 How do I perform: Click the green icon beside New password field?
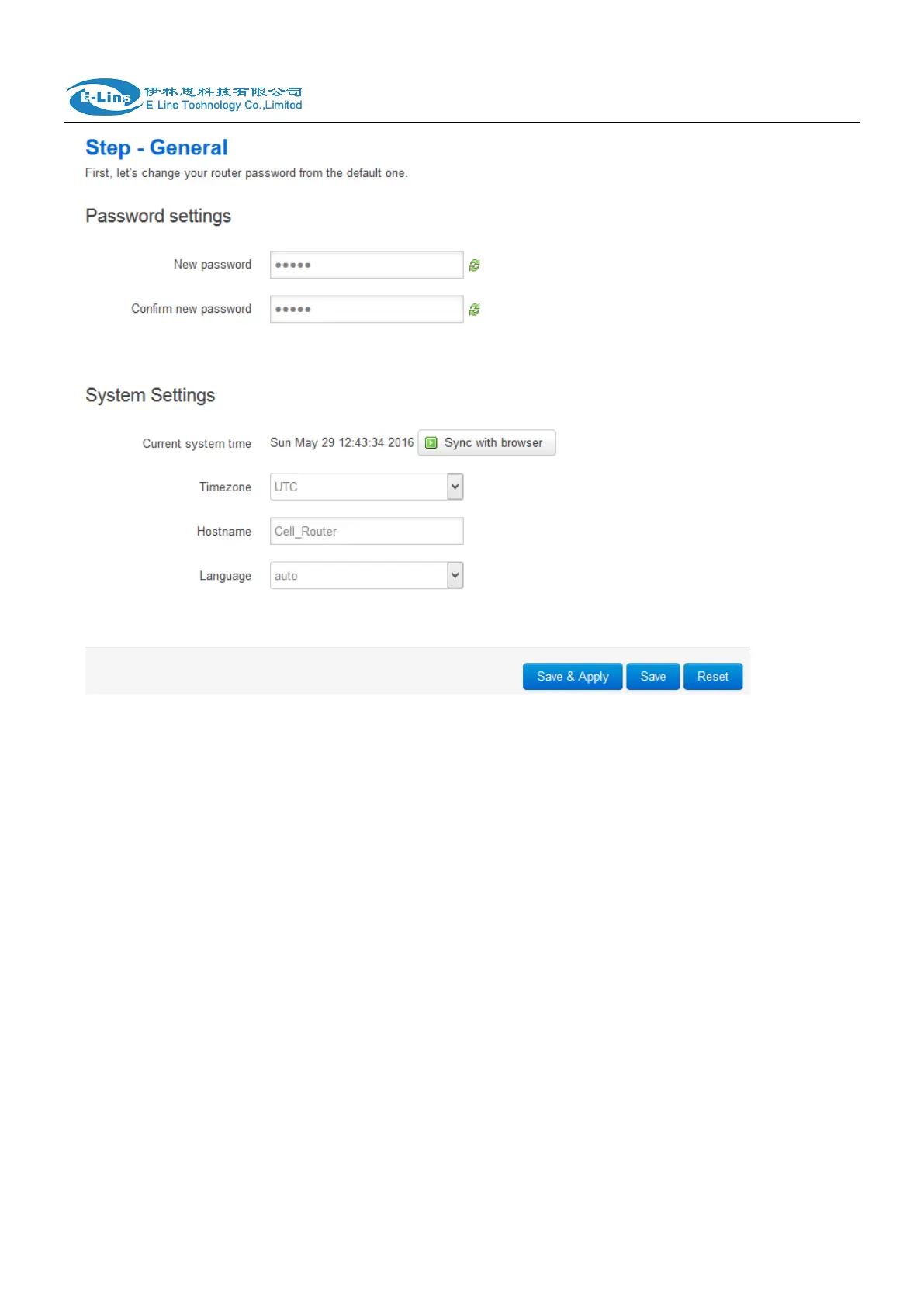click(x=474, y=265)
